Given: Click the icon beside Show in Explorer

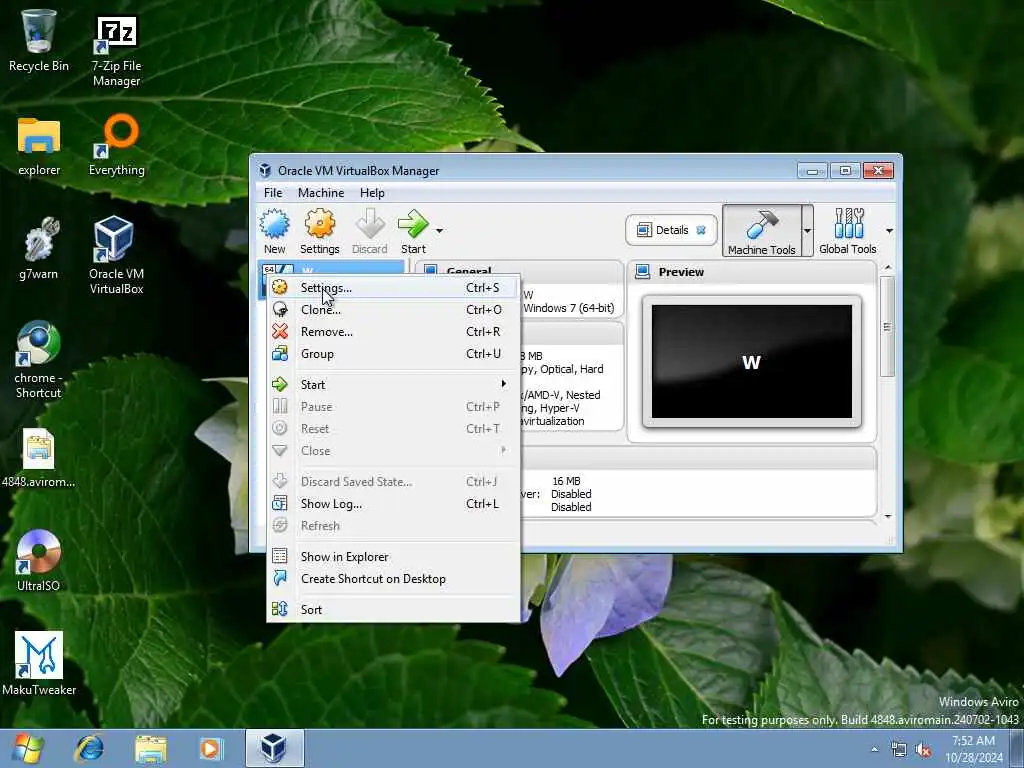Looking at the screenshot, I should [280, 556].
